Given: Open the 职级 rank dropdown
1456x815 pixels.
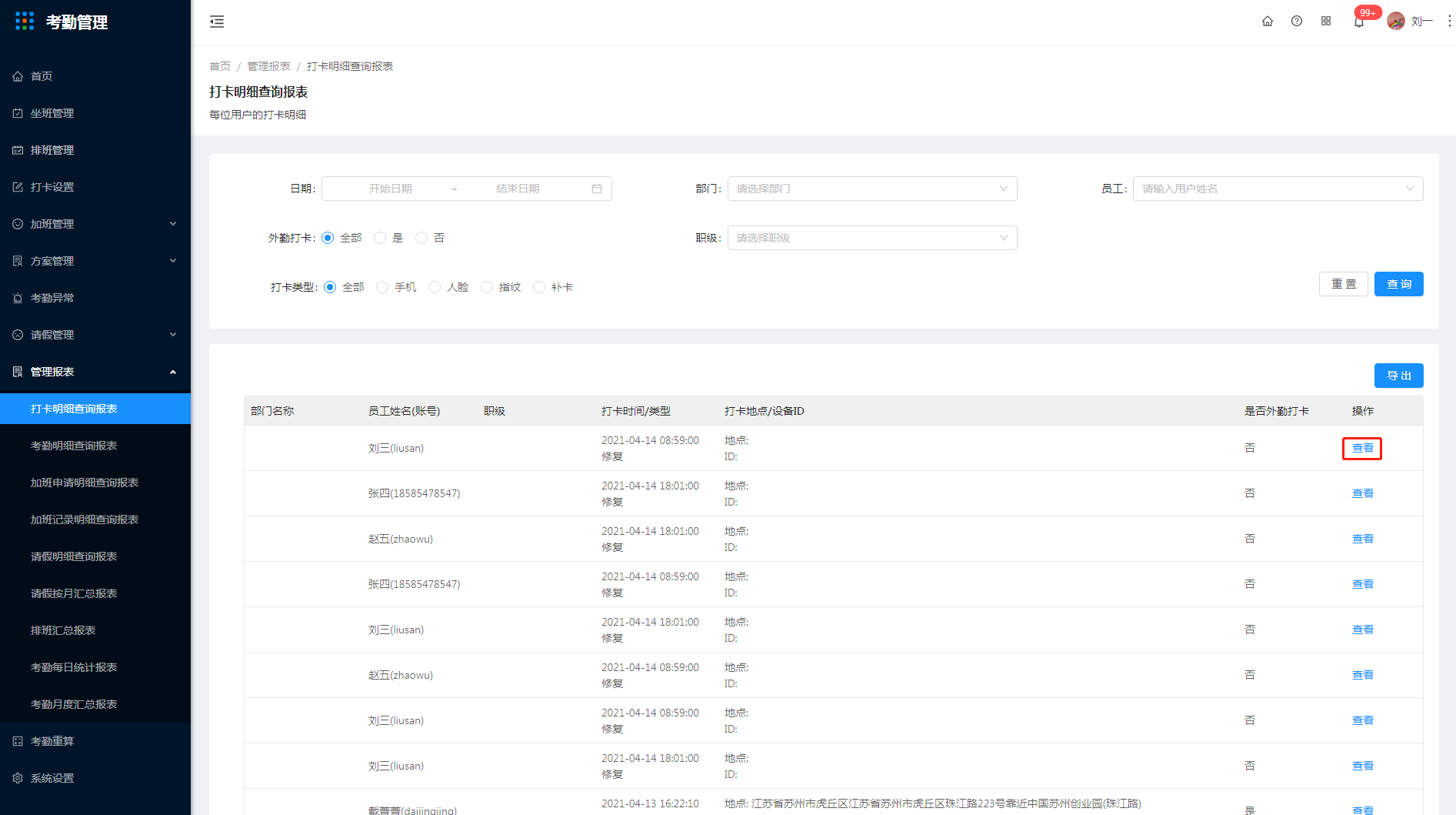Looking at the screenshot, I should pos(872,238).
